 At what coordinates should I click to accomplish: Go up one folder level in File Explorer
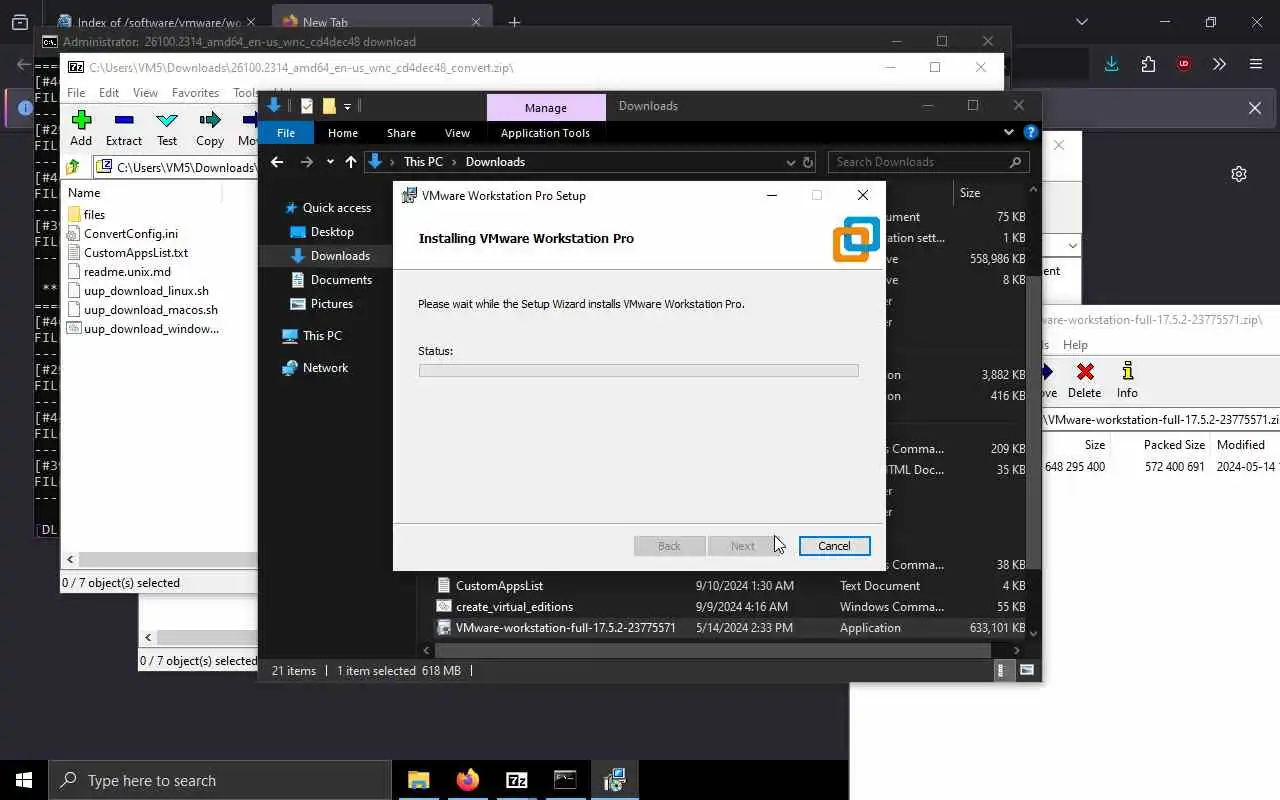pyautogui.click(x=351, y=162)
